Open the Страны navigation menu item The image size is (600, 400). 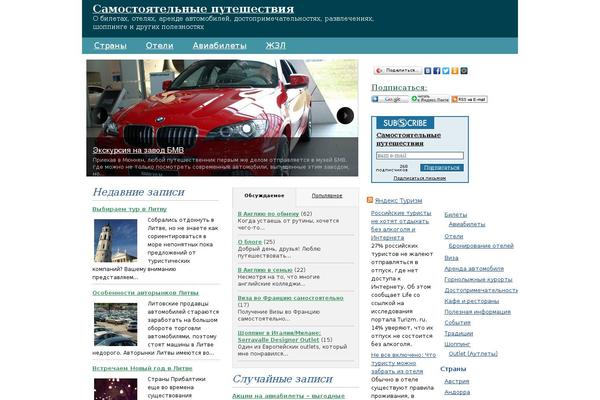pyautogui.click(x=110, y=46)
